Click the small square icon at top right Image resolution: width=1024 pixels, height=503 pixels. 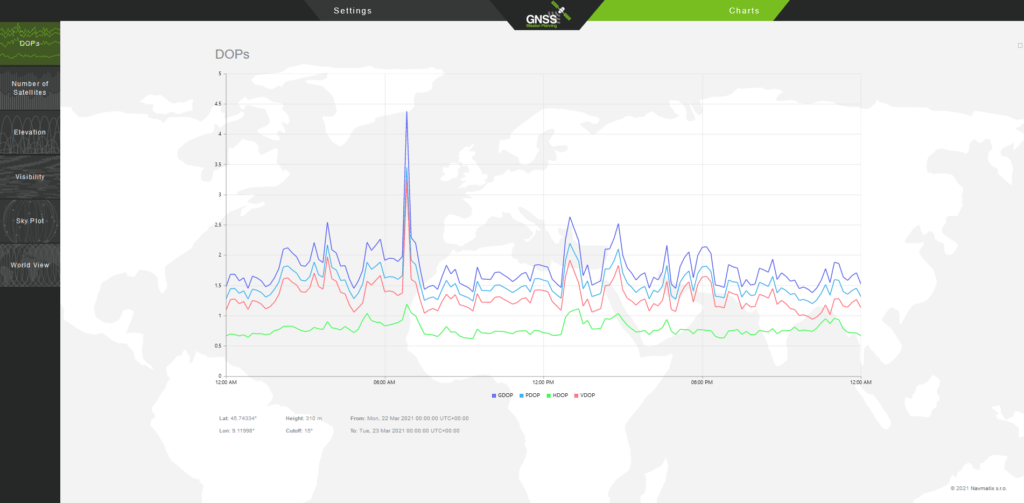tap(1019, 45)
